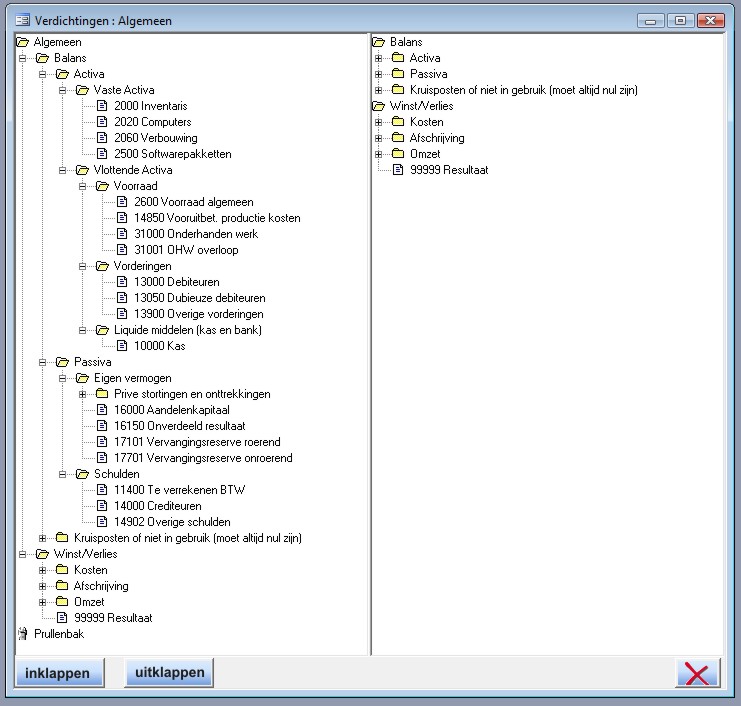Screen dimensions: 741x706
Task: Select 16150 Onverdeeld resultaat
Action: [x=180, y=426]
